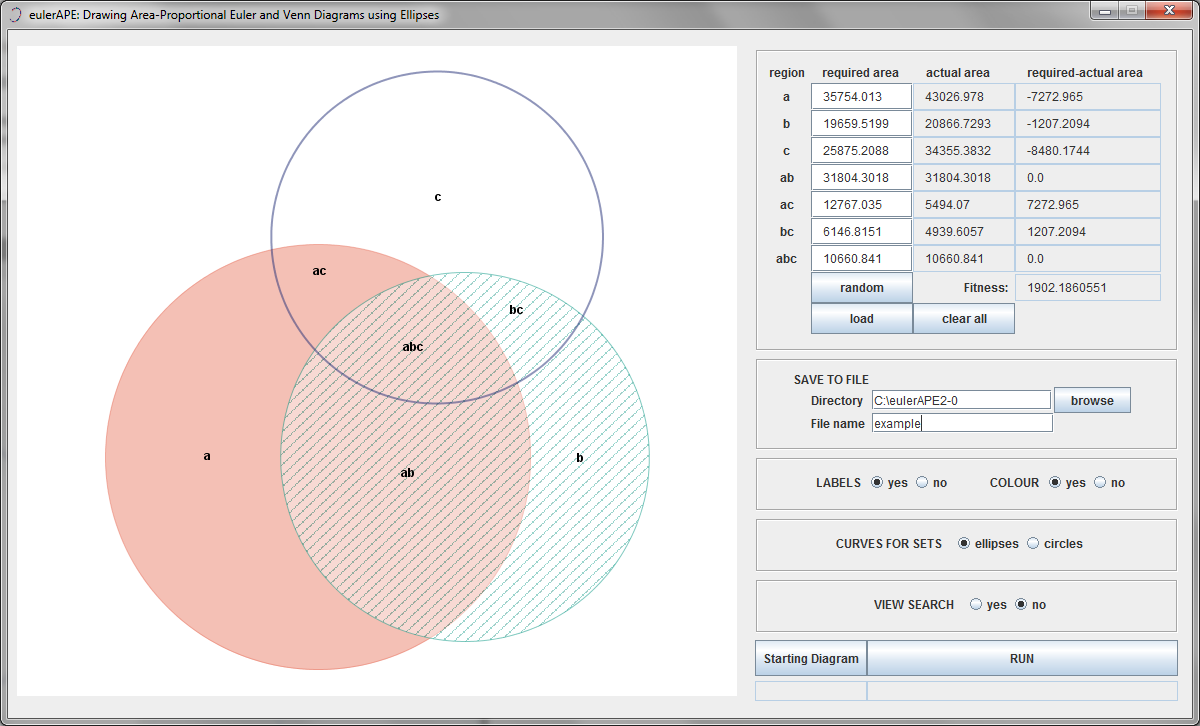The image size is (1200, 726).
Task: Edit required area for region bc
Action: click(x=862, y=232)
